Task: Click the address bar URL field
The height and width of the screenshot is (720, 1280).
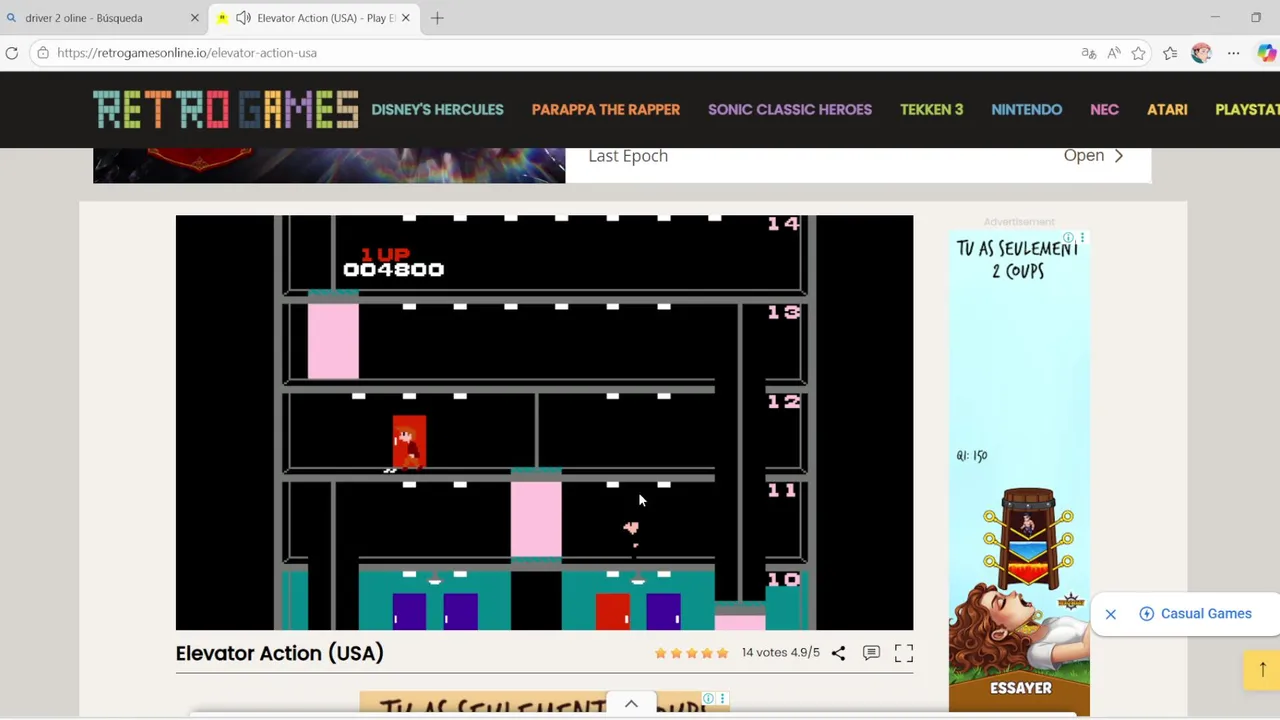Action: point(560,53)
